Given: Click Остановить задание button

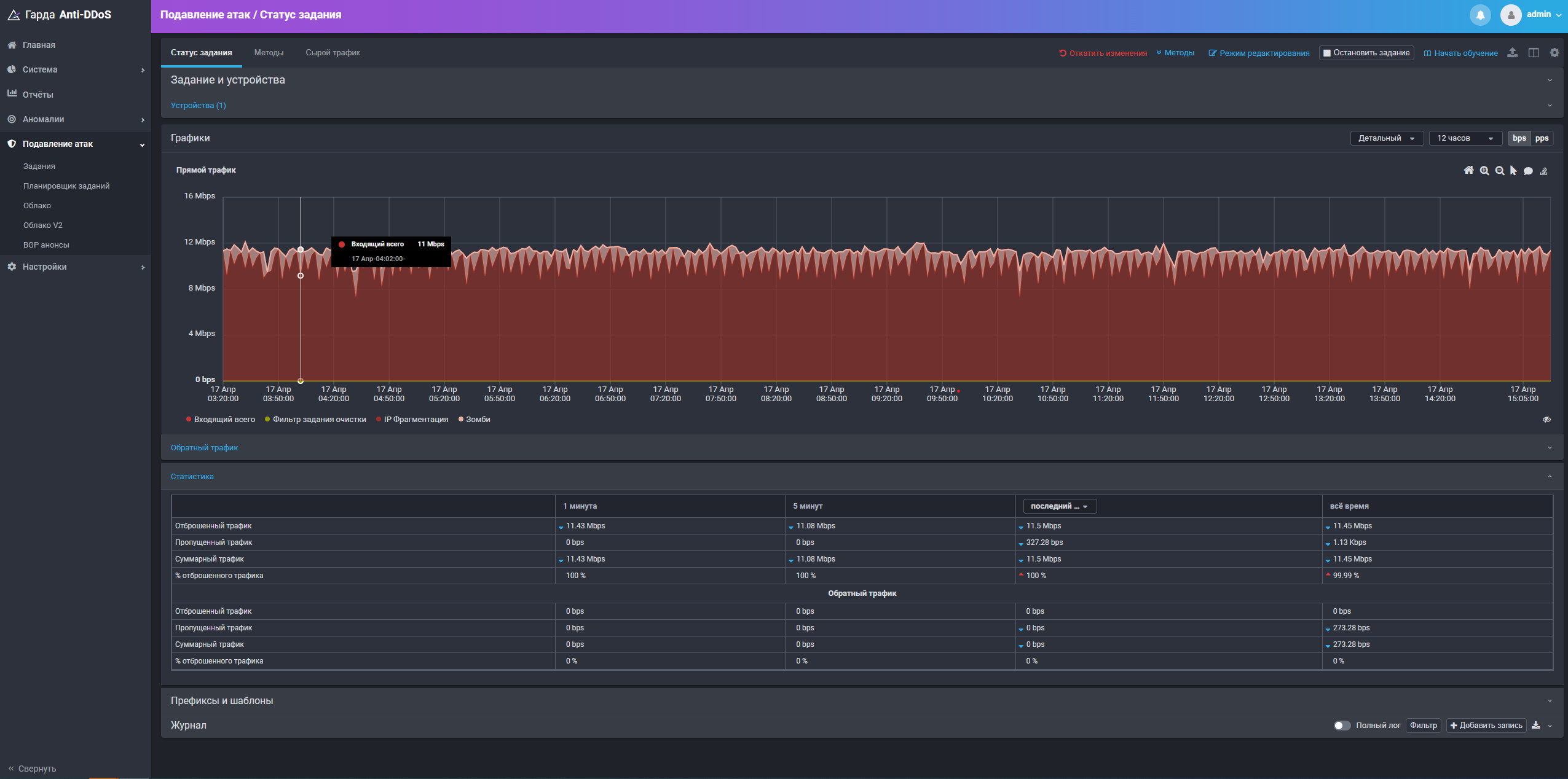Looking at the screenshot, I should [1366, 53].
